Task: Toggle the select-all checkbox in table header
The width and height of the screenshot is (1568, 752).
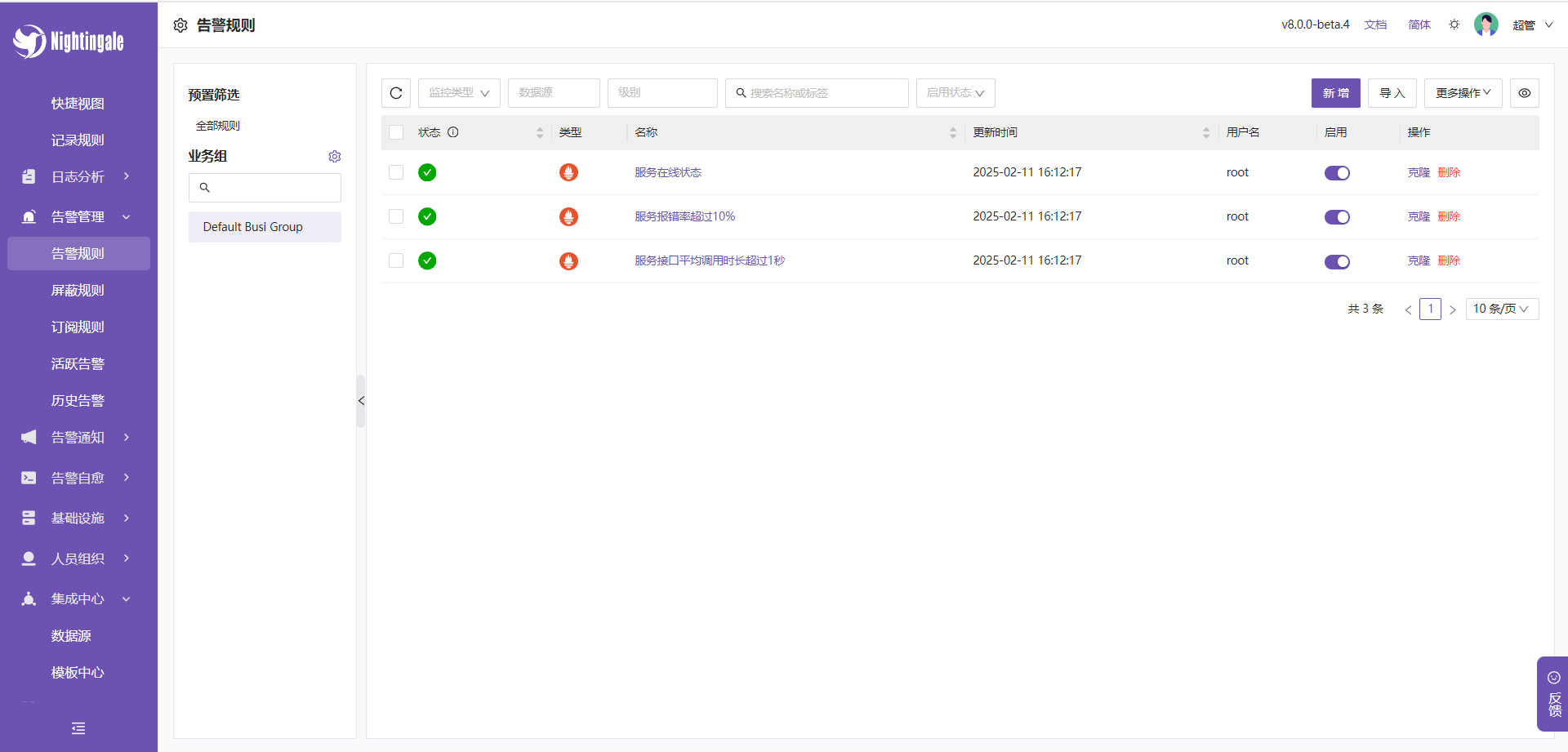Action: (x=396, y=132)
